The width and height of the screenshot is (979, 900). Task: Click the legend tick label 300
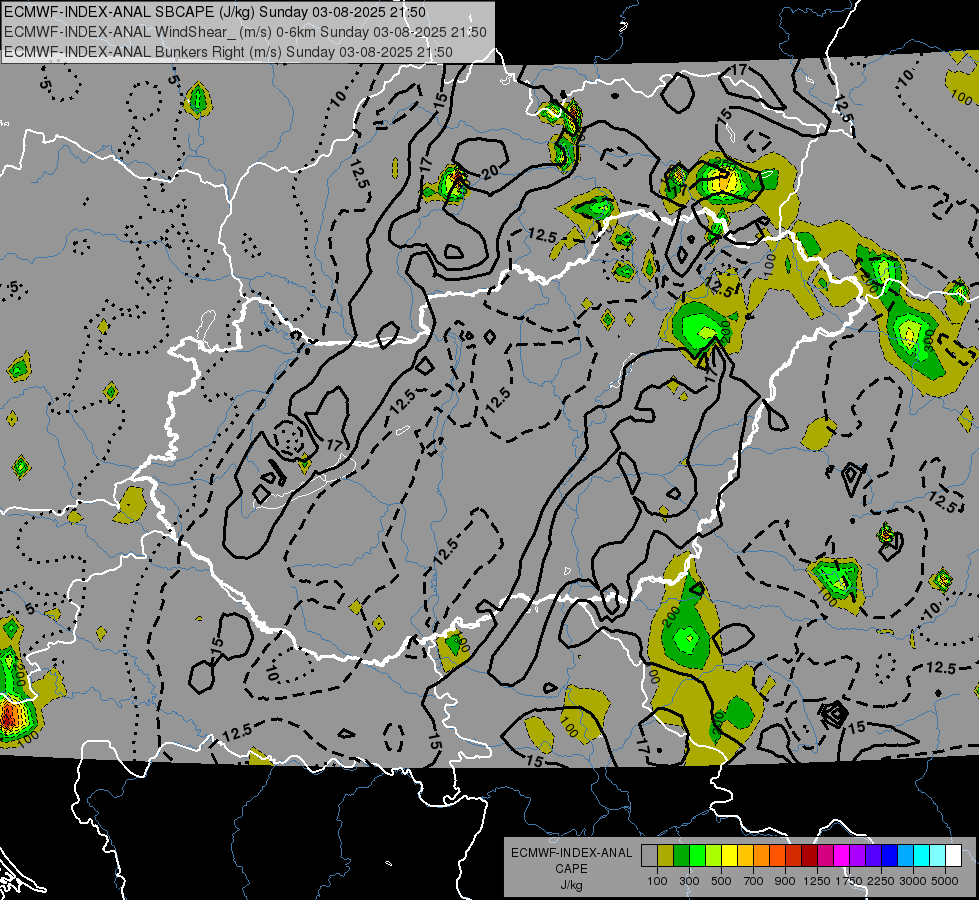point(689,881)
